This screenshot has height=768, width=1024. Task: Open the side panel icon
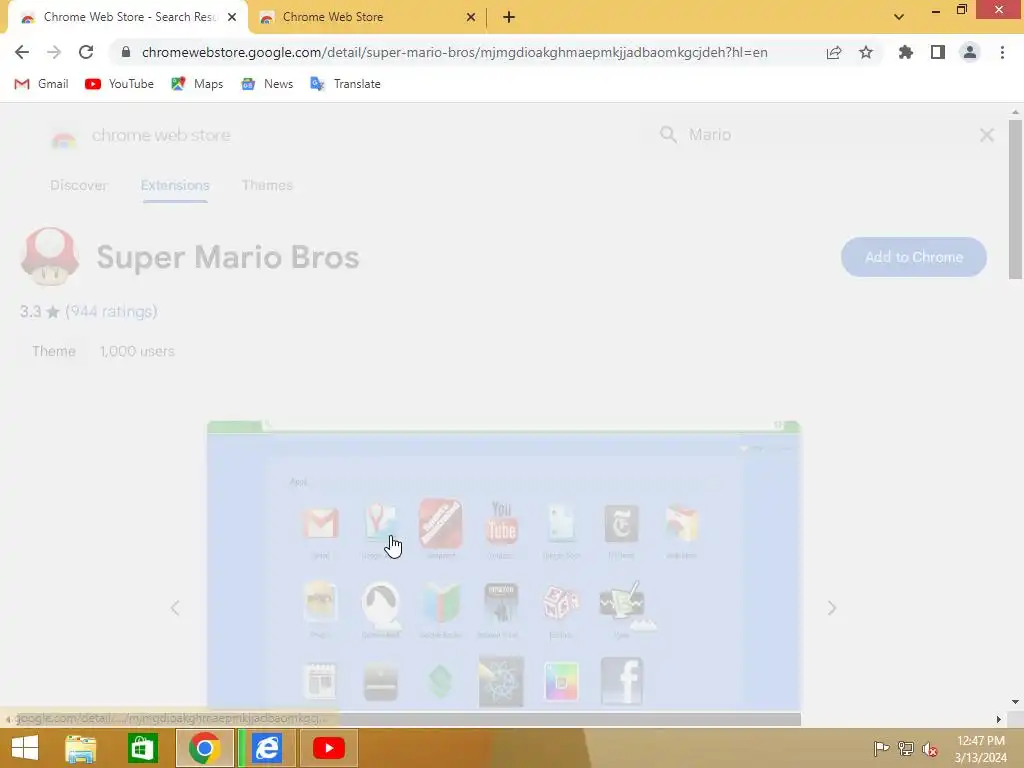click(x=938, y=52)
